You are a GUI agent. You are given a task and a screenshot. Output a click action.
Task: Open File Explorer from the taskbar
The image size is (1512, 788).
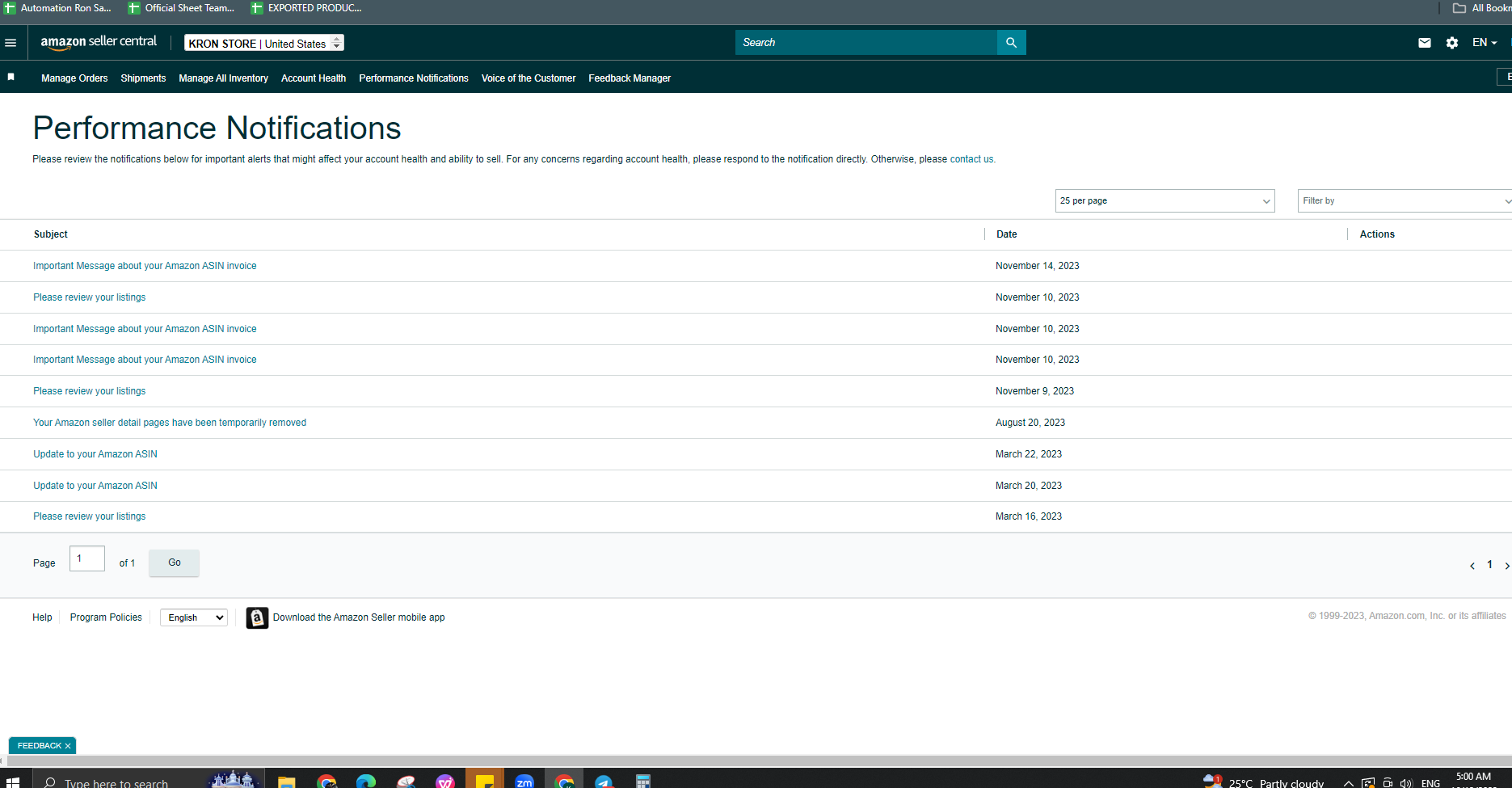[x=286, y=782]
